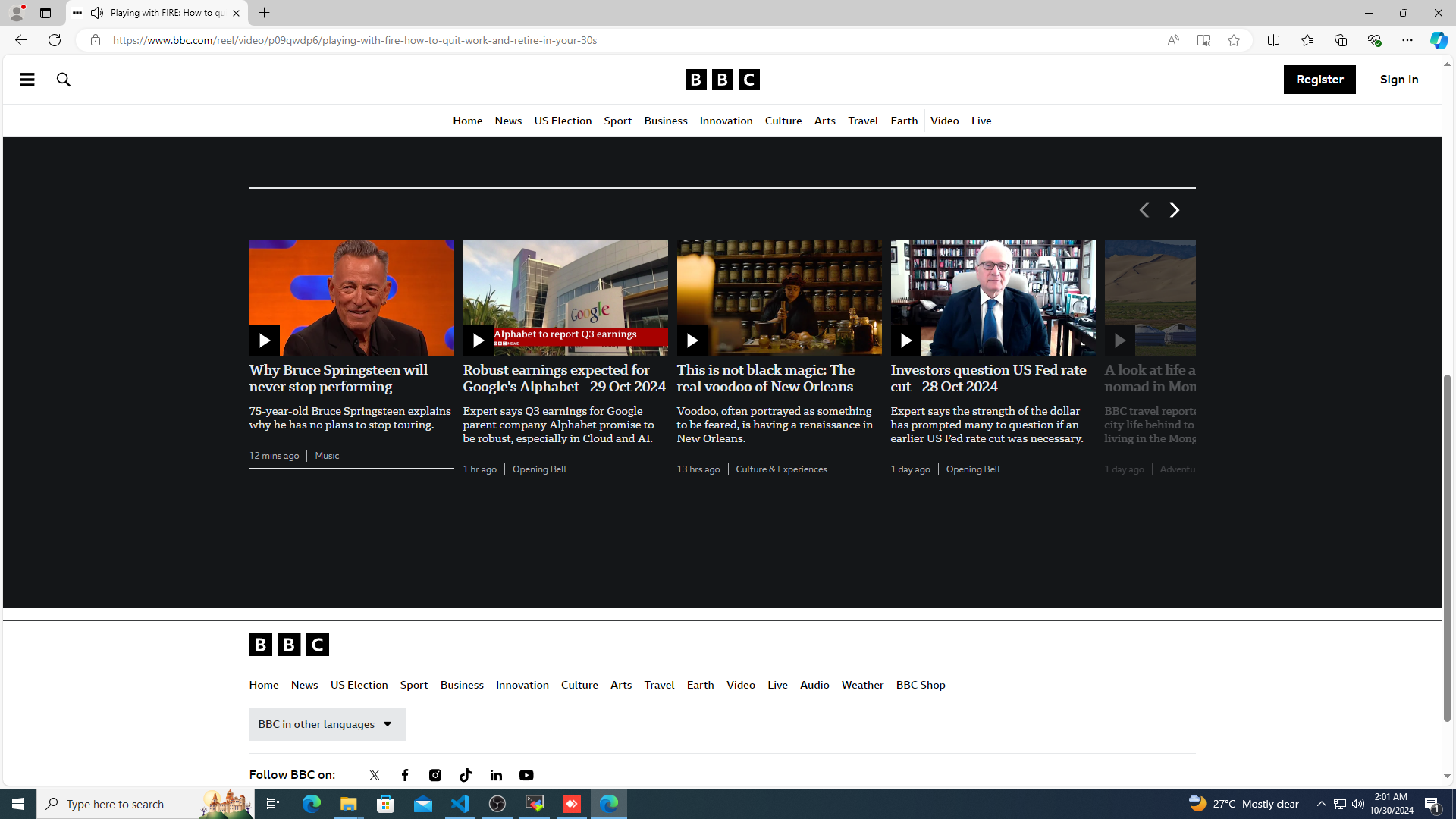This screenshot has width=1456, height=819.
Task: Open Sport in top navigation
Action: tap(617, 121)
